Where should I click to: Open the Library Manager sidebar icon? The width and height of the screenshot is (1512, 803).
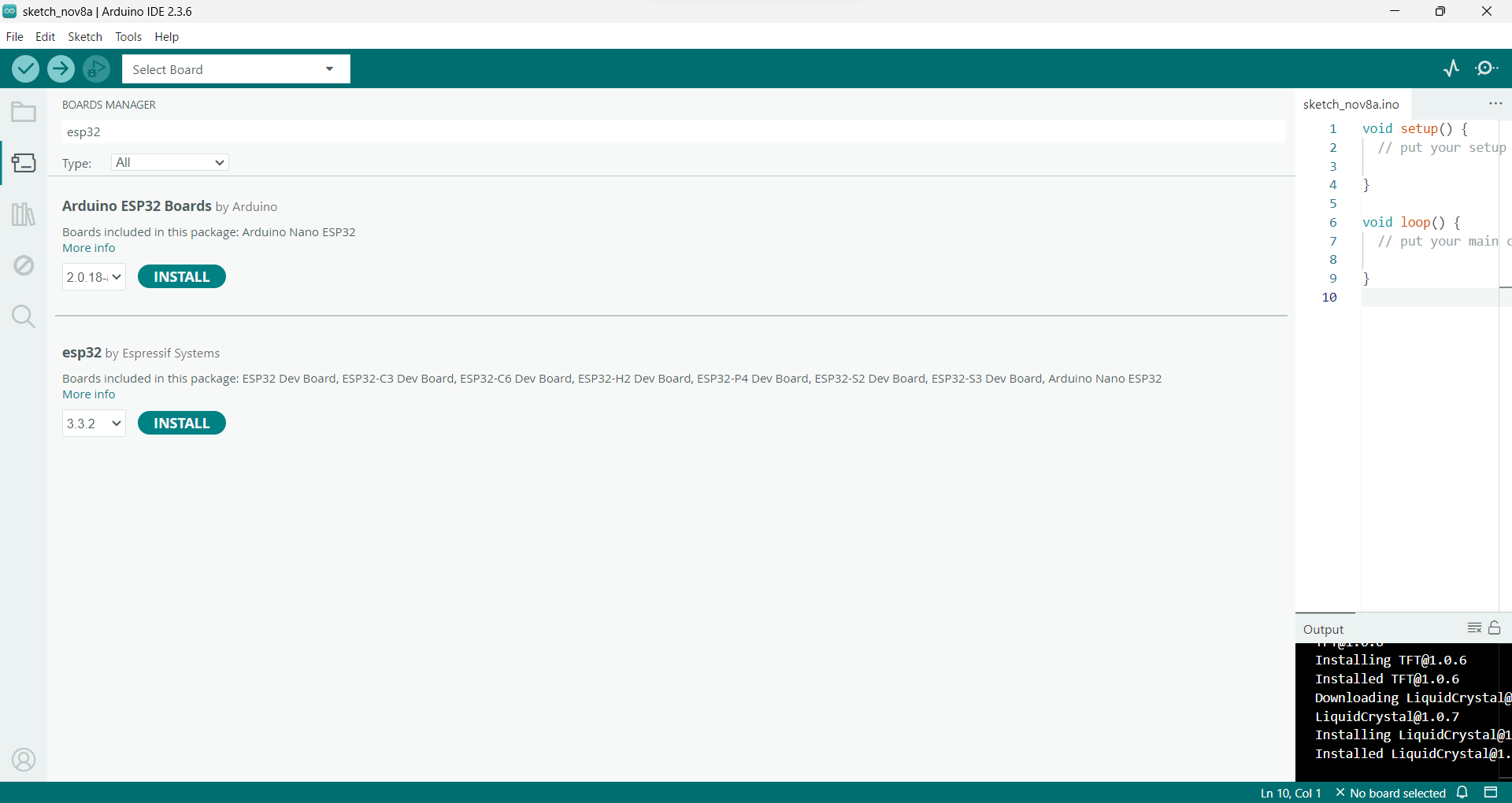coord(24,214)
